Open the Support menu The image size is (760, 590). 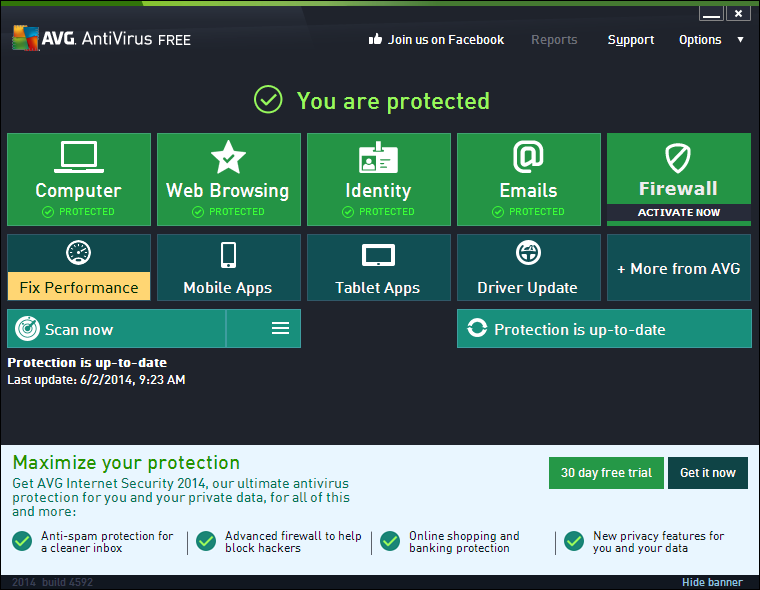630,40
